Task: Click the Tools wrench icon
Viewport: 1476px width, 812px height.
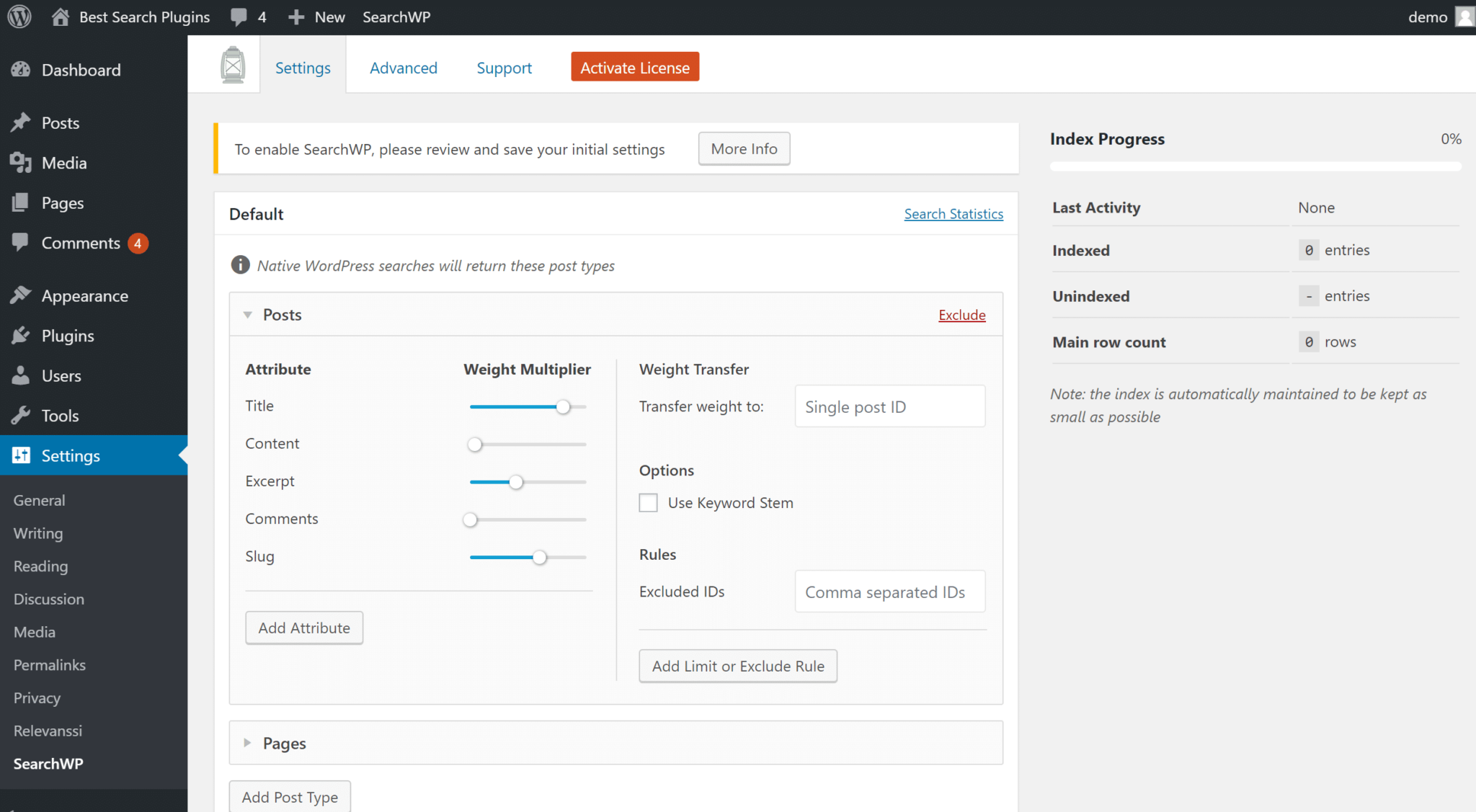Action: coord(21,416)
